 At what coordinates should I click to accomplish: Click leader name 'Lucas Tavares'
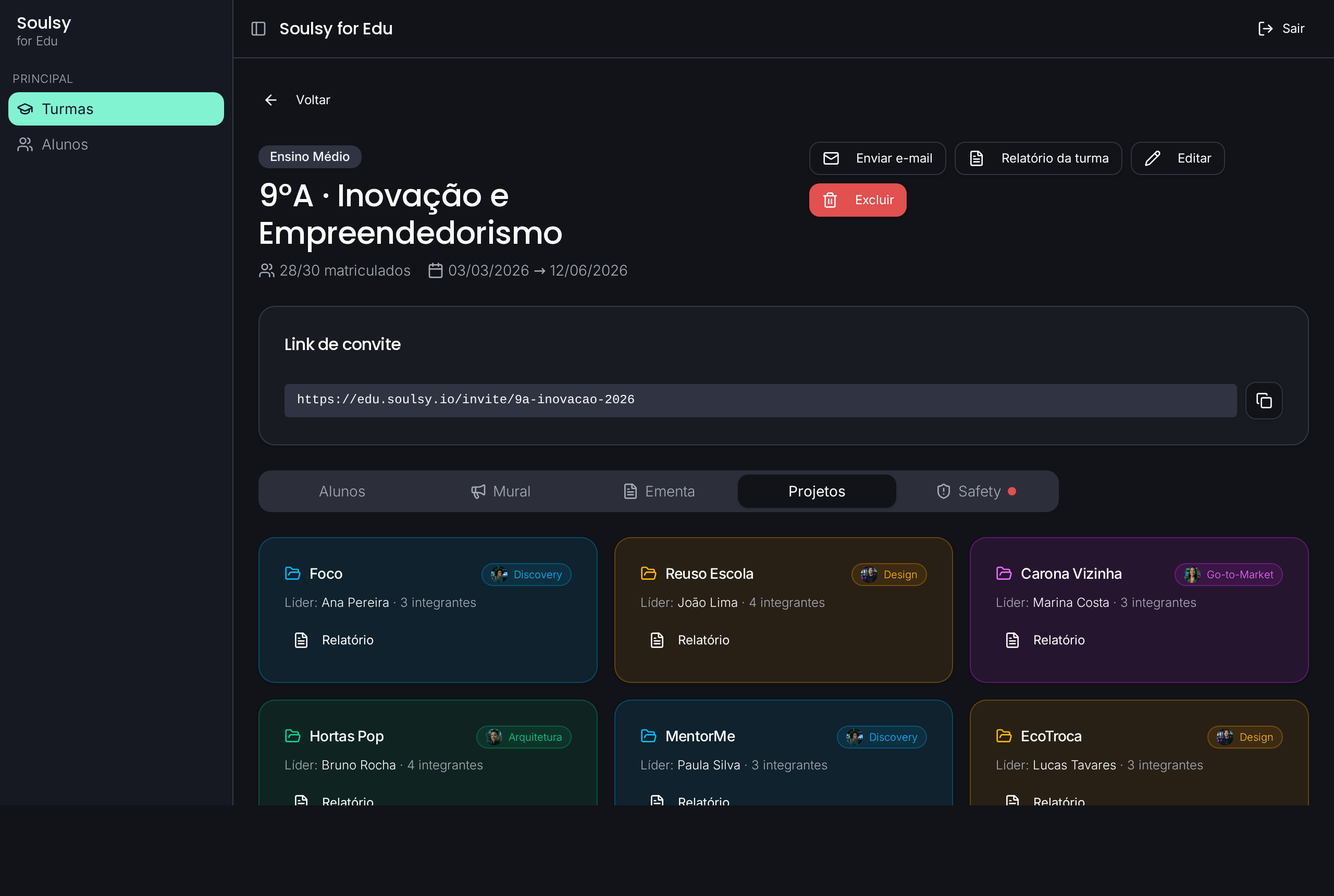tap(1074, 765)
